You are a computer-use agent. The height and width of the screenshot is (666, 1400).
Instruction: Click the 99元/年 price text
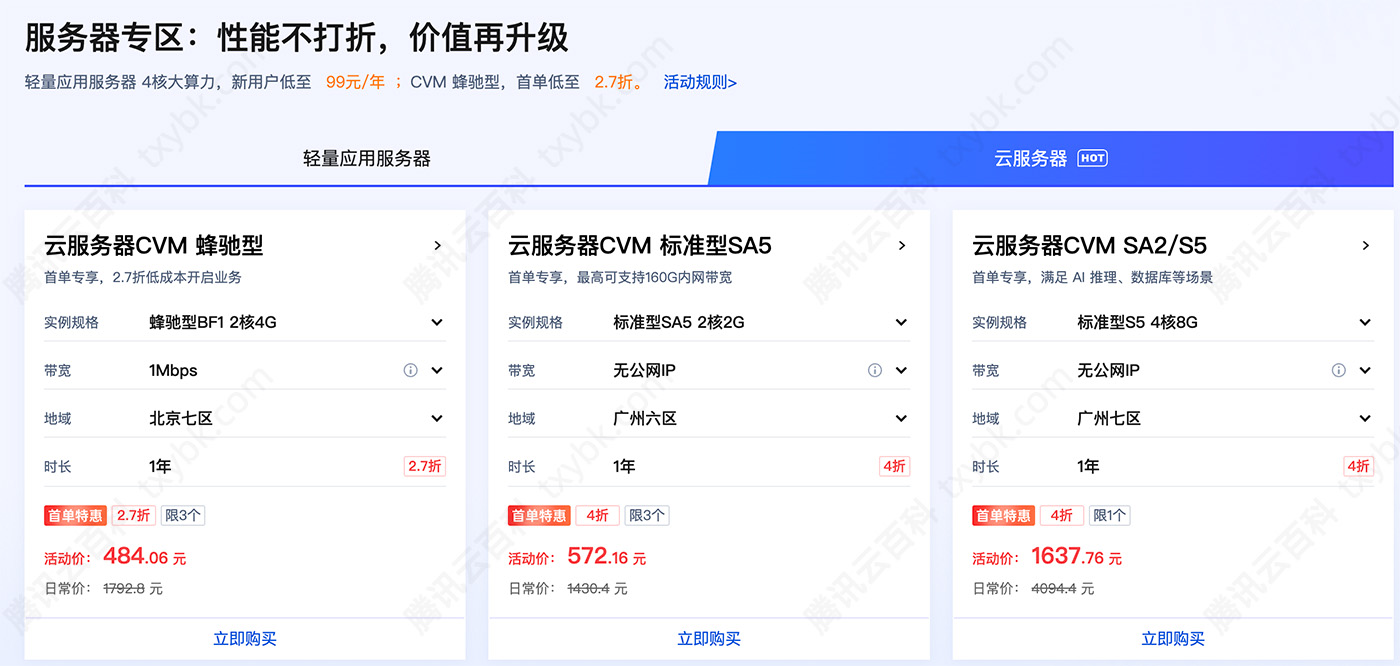tap(355, 82)
